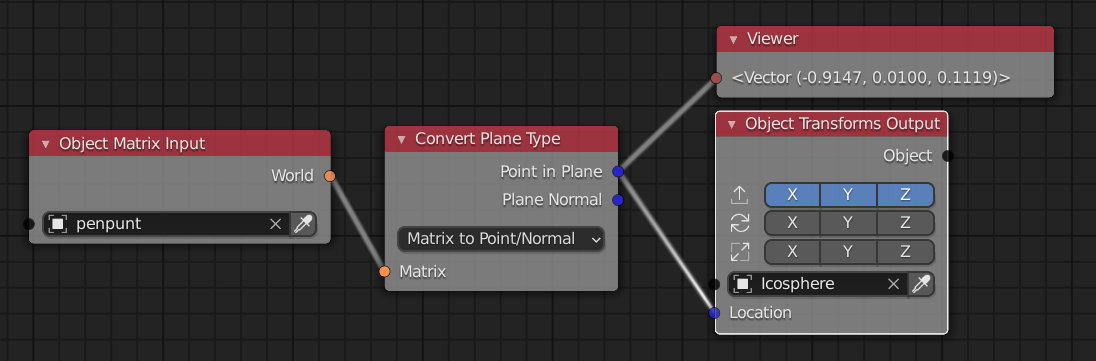Toggle location Z in Object Transforms Output
Screen dimensions: 1096x361
pyautogui.click(x=905, y=195)
